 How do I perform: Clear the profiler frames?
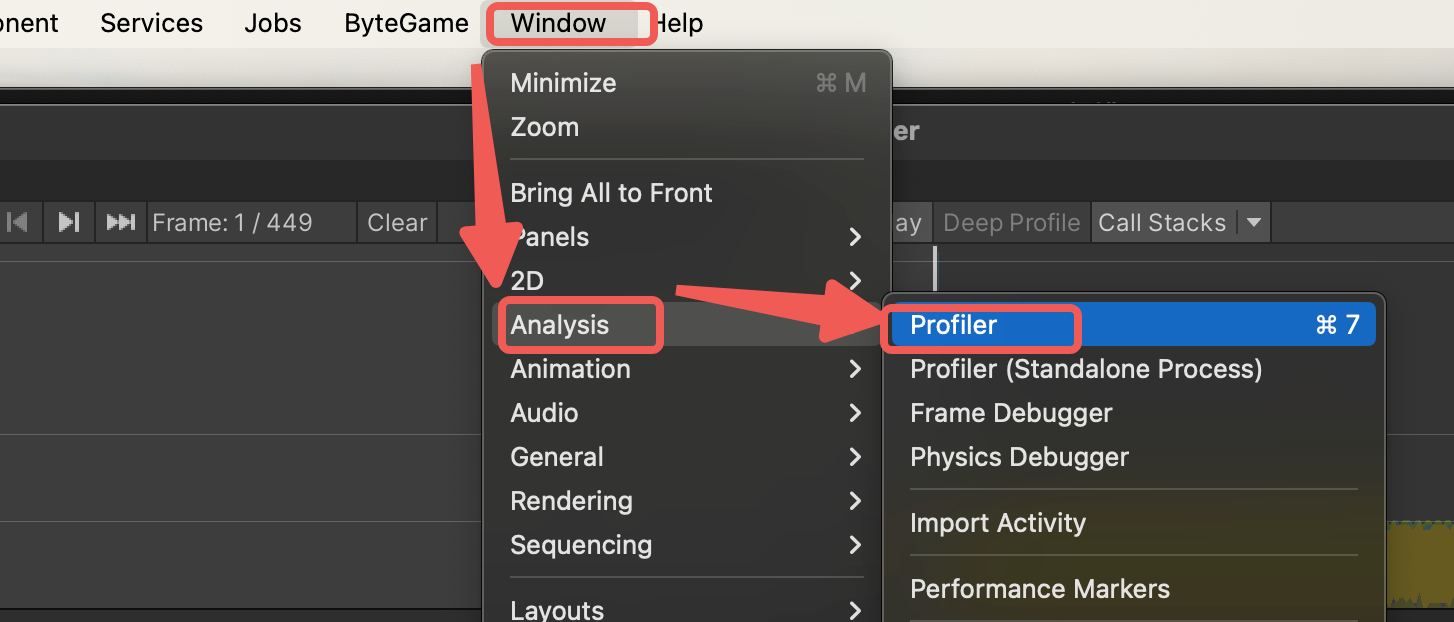point(397,222)
